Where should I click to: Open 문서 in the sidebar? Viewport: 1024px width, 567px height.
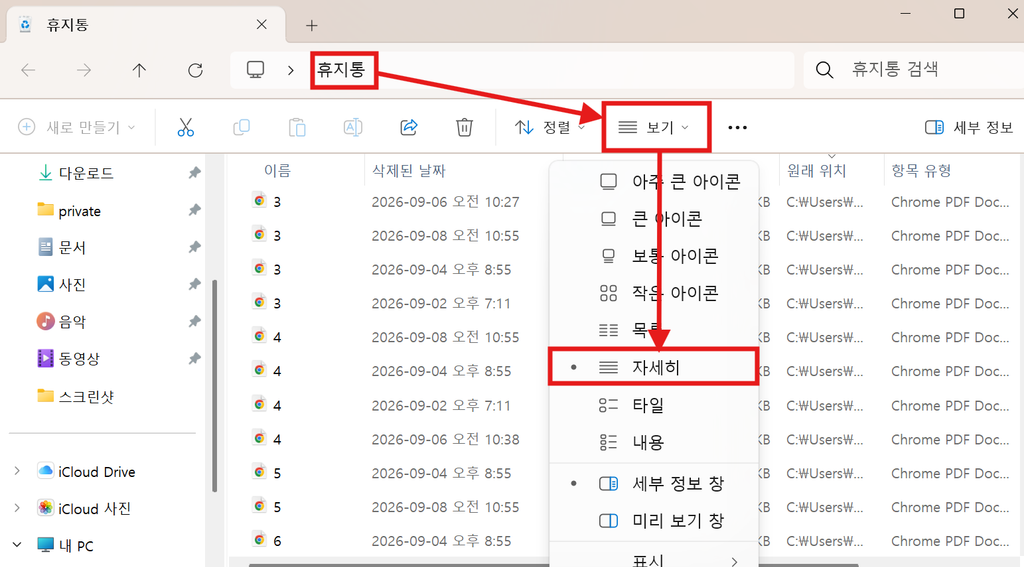click(x=62, y=248)
